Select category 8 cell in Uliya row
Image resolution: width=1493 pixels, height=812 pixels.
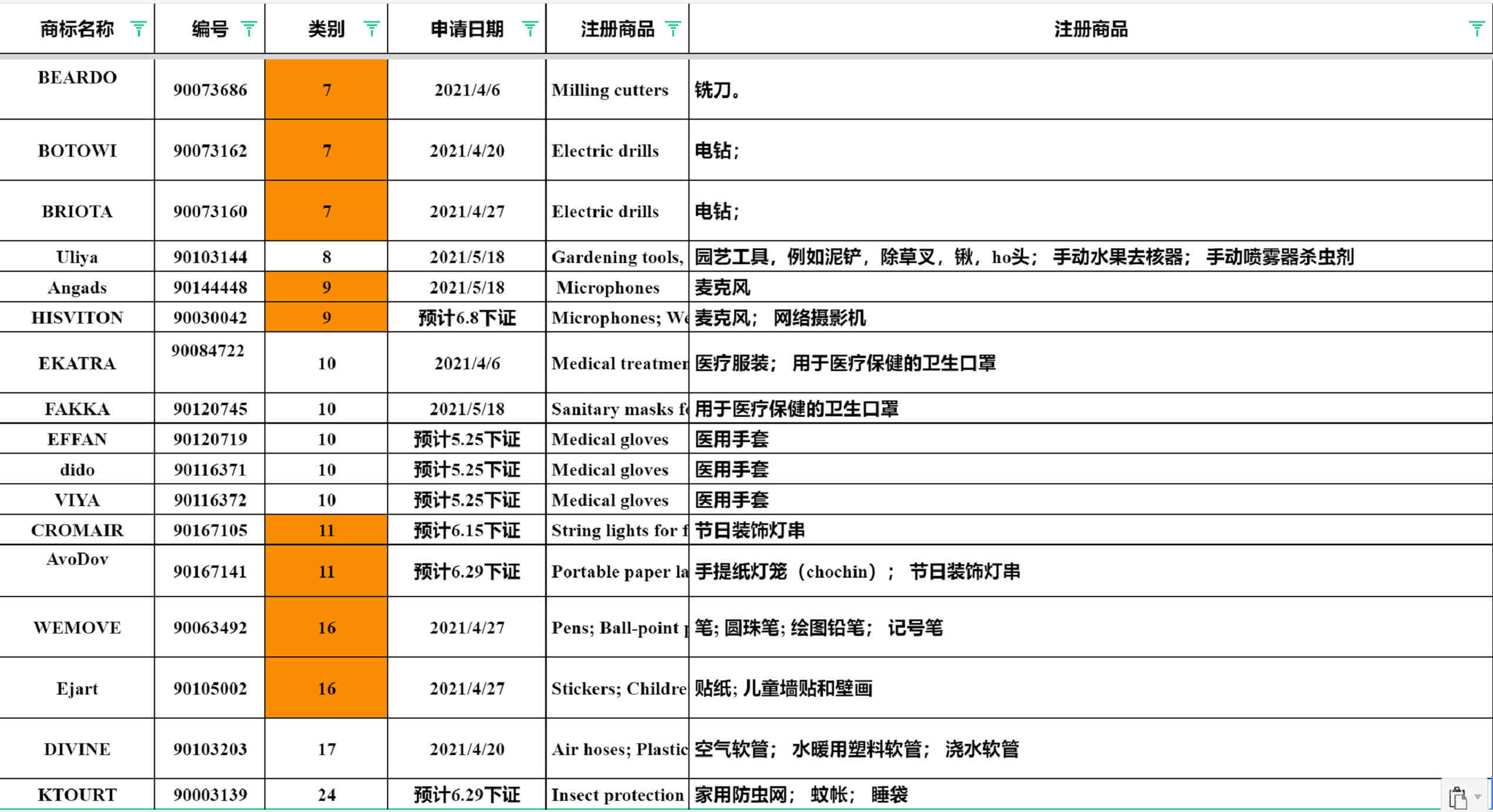tap(327, 257)
